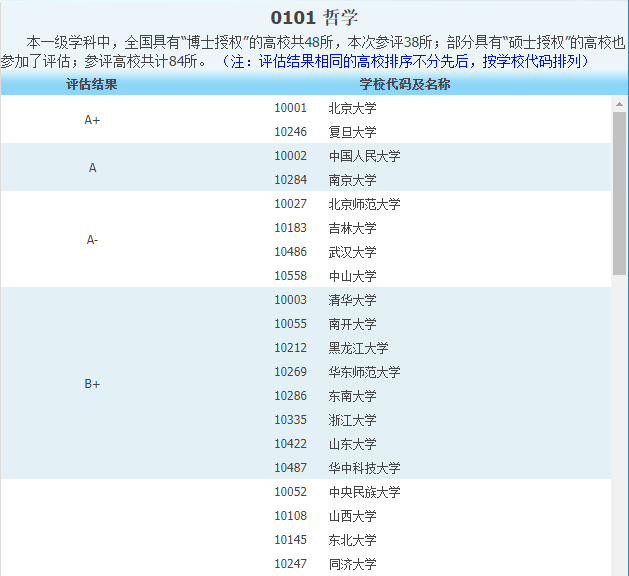Click 东南大学 row

398,396
